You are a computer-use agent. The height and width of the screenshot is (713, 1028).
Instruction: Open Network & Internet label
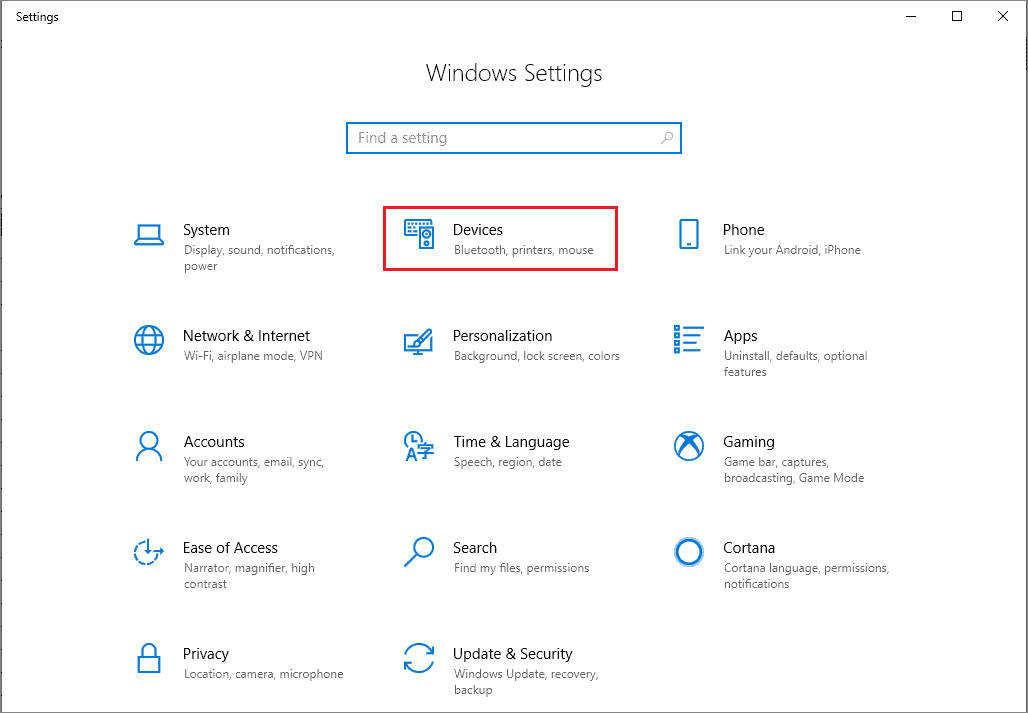click(247, 336)
